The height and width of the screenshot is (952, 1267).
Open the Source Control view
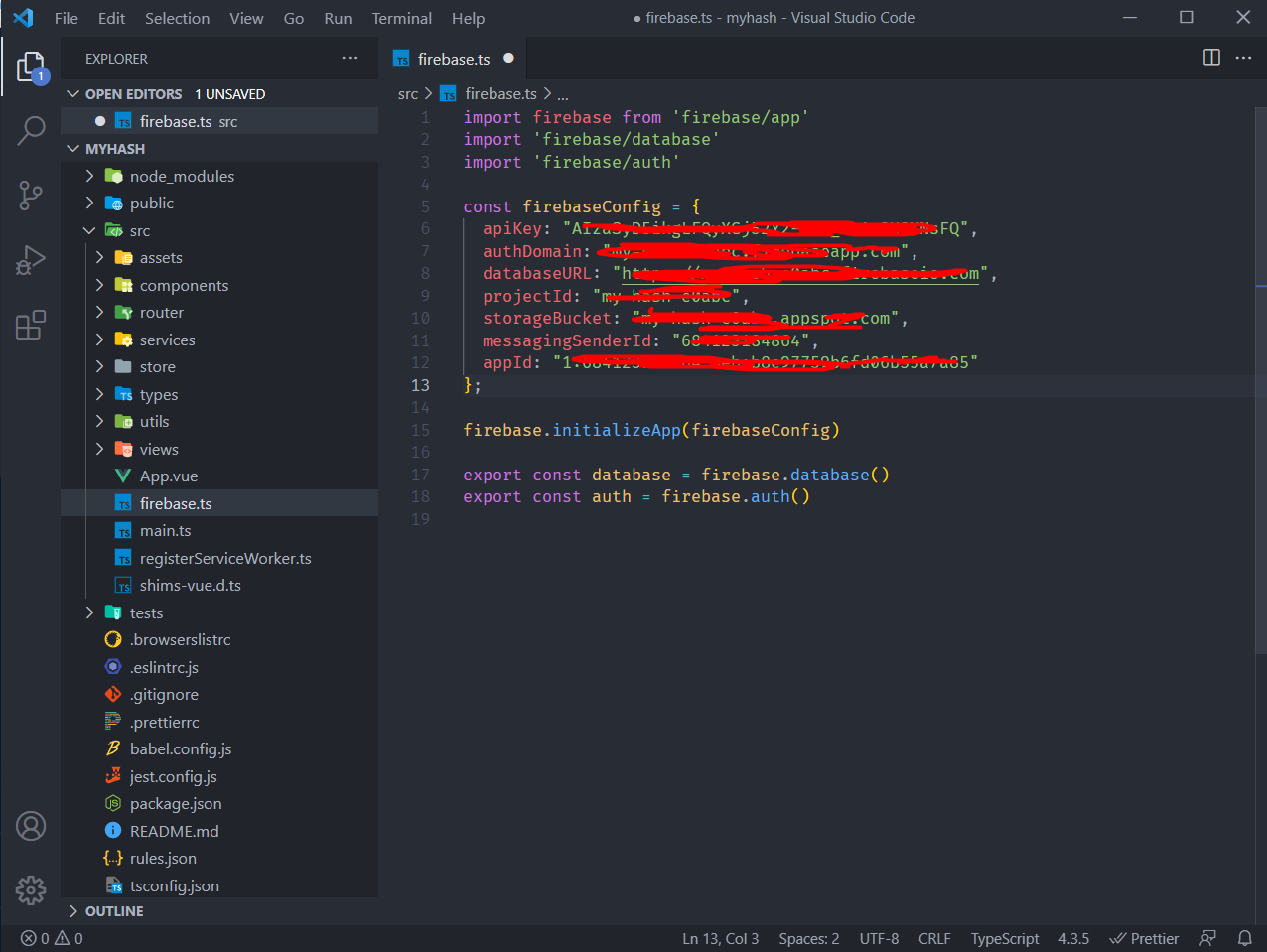click(x=31, y=196)
